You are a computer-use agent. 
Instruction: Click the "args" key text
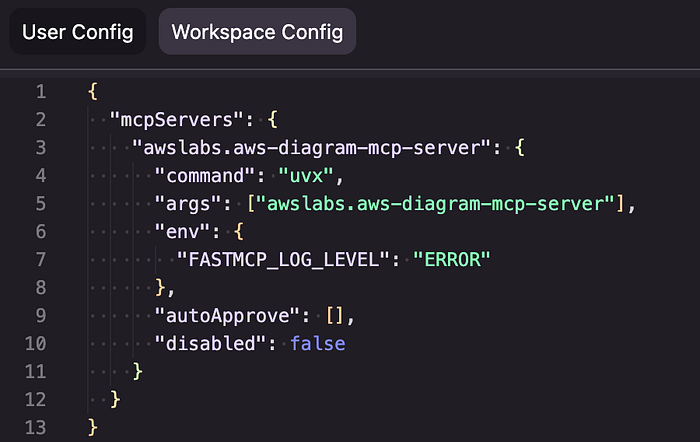pos(188,204)
